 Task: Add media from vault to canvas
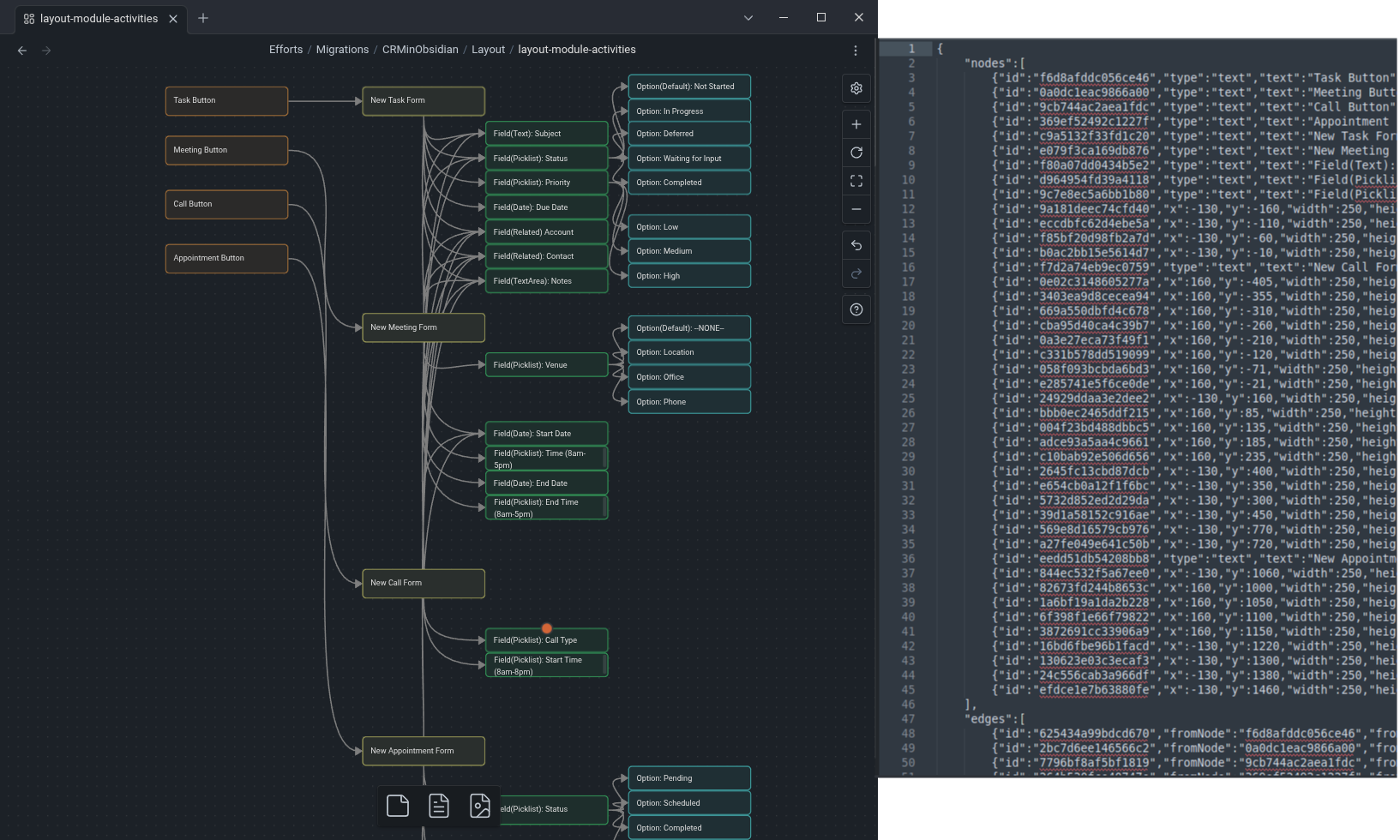click(x=480, y=806)
